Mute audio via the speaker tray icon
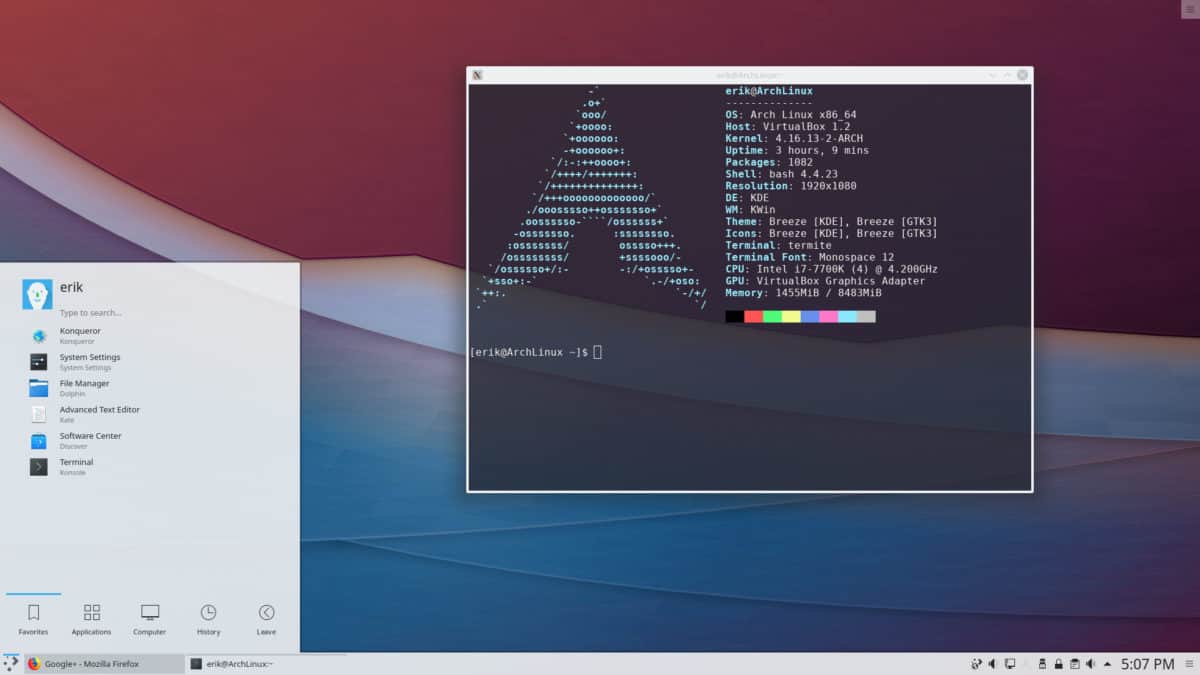Screen dimensions: 1200x675 click(1090, 663)
